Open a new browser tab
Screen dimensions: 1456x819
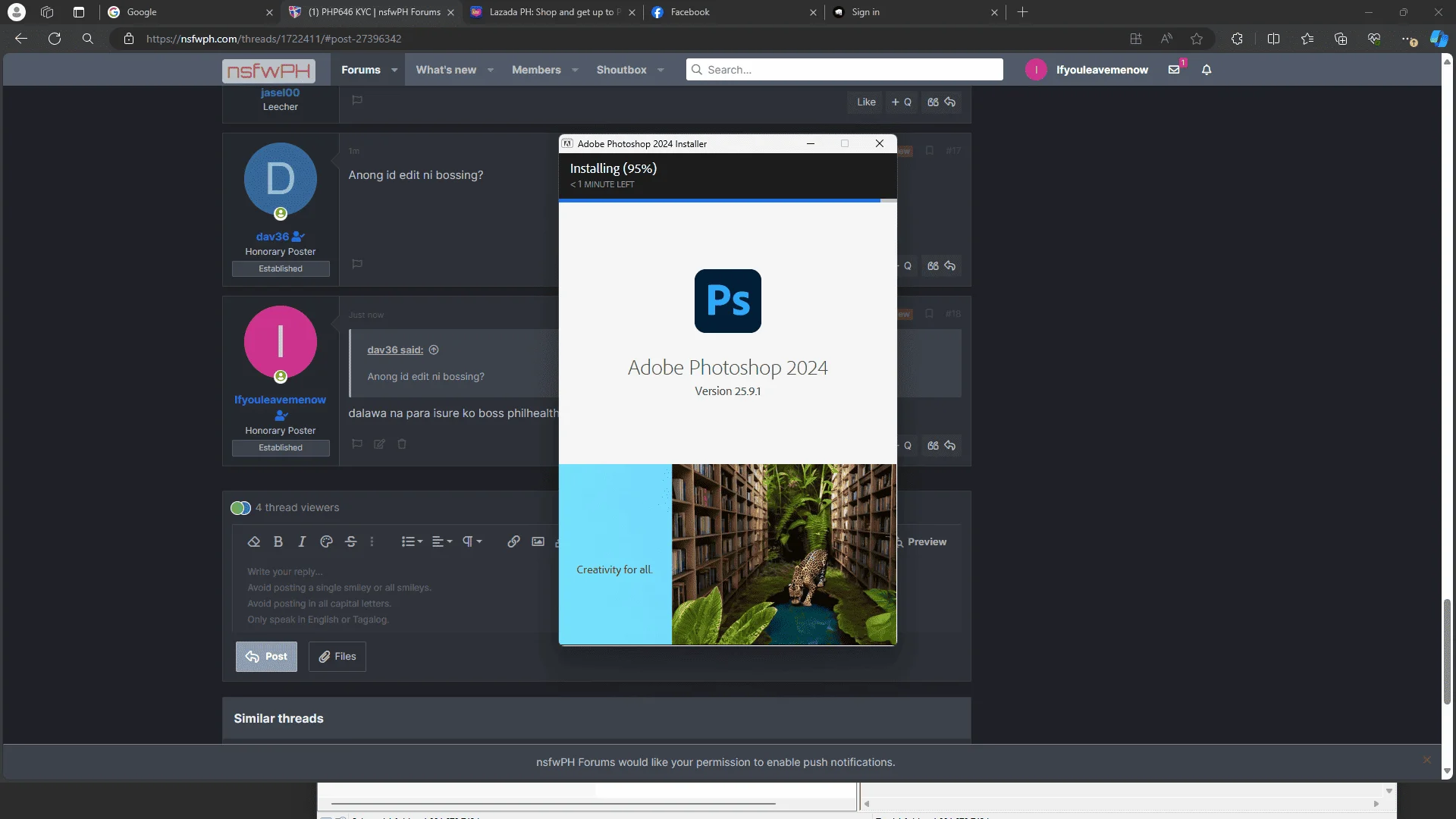[x=1022, y=12]
